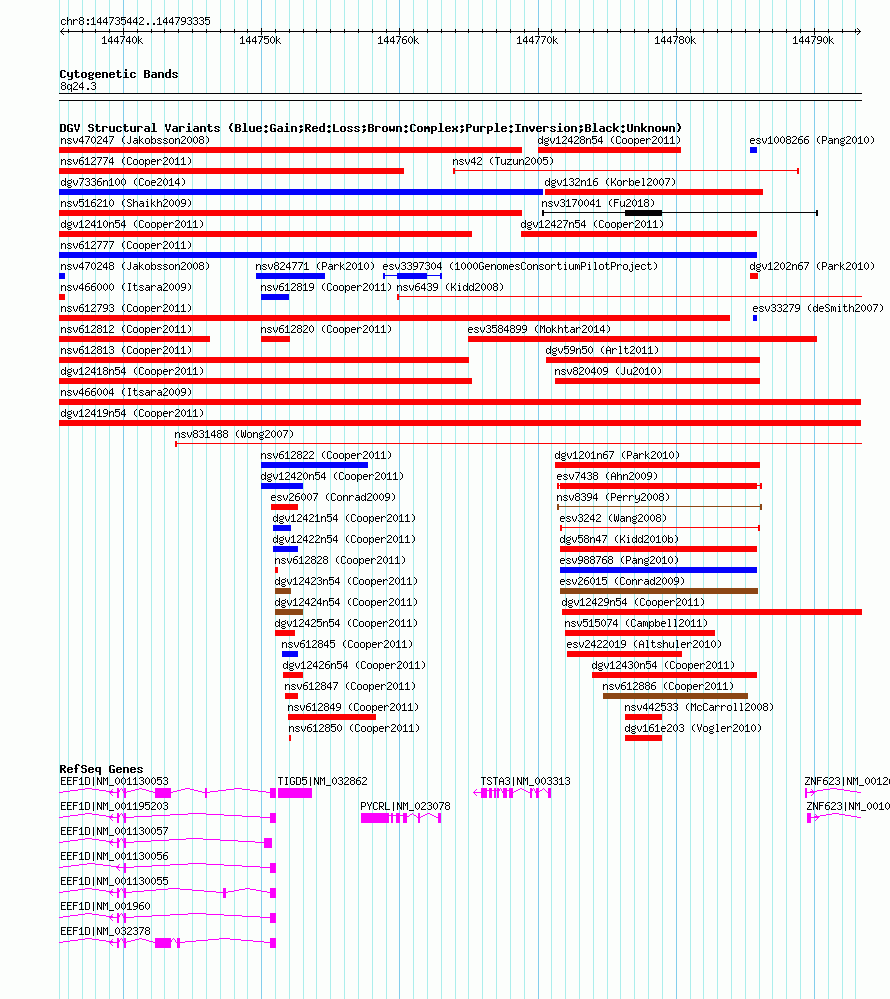Image resolution: width=890 pixels, height=999 pixels.
Task: Select dgv12410n54 (Cooper2011) variant label
Action: coord(132,224)
